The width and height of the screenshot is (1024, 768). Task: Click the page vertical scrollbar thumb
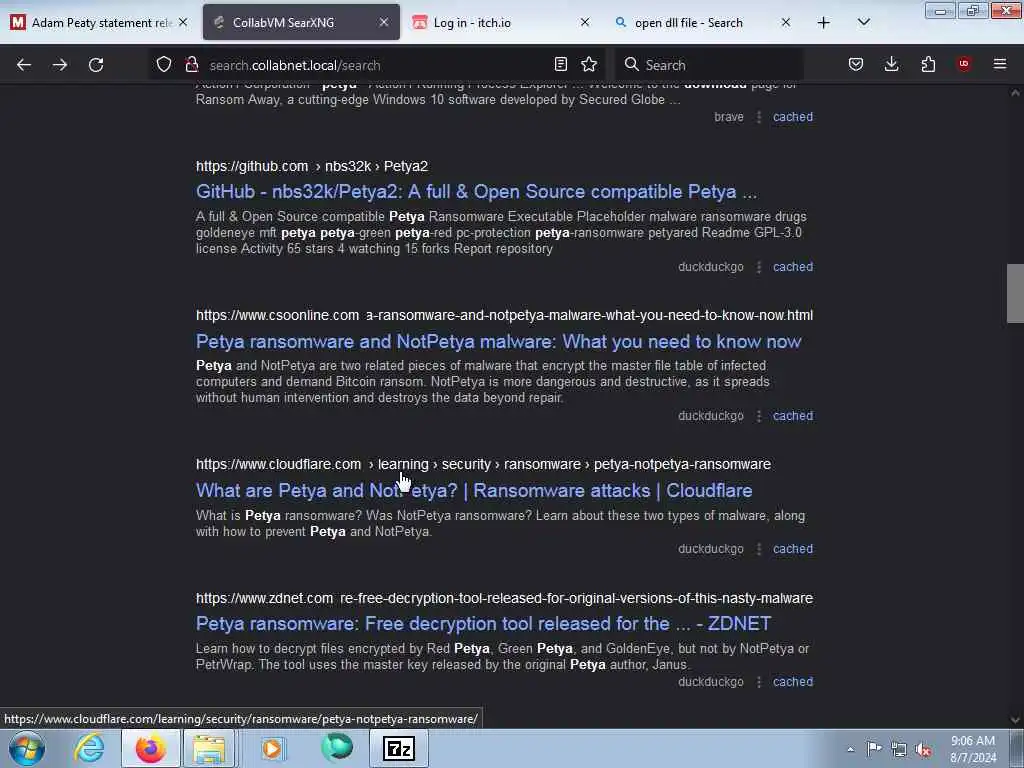(x=1015, y=293)
